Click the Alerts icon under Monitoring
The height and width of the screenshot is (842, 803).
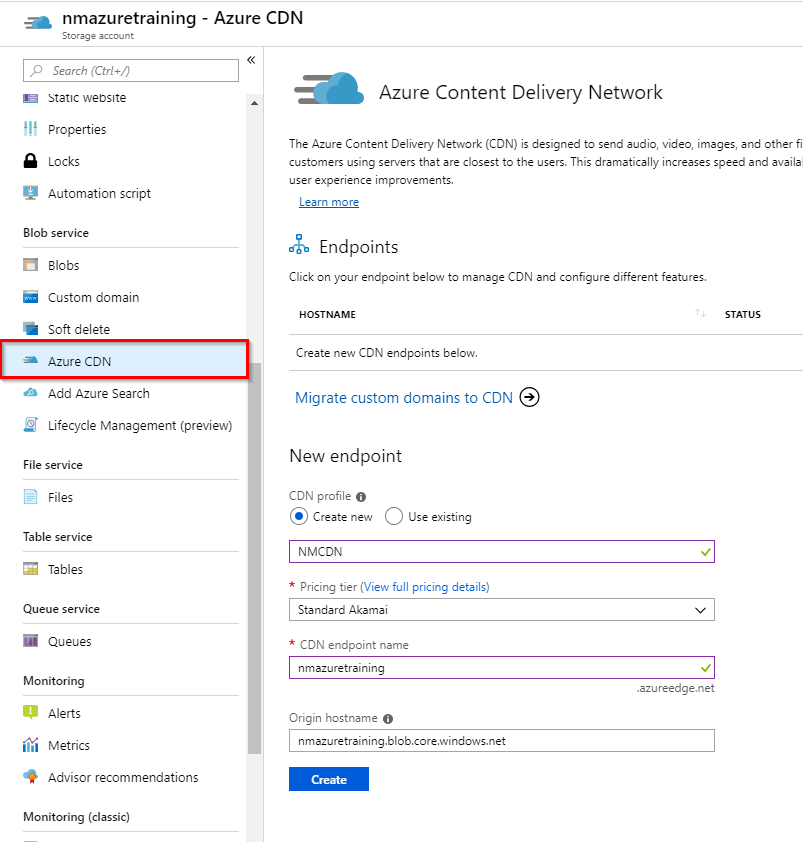[30, 713]
